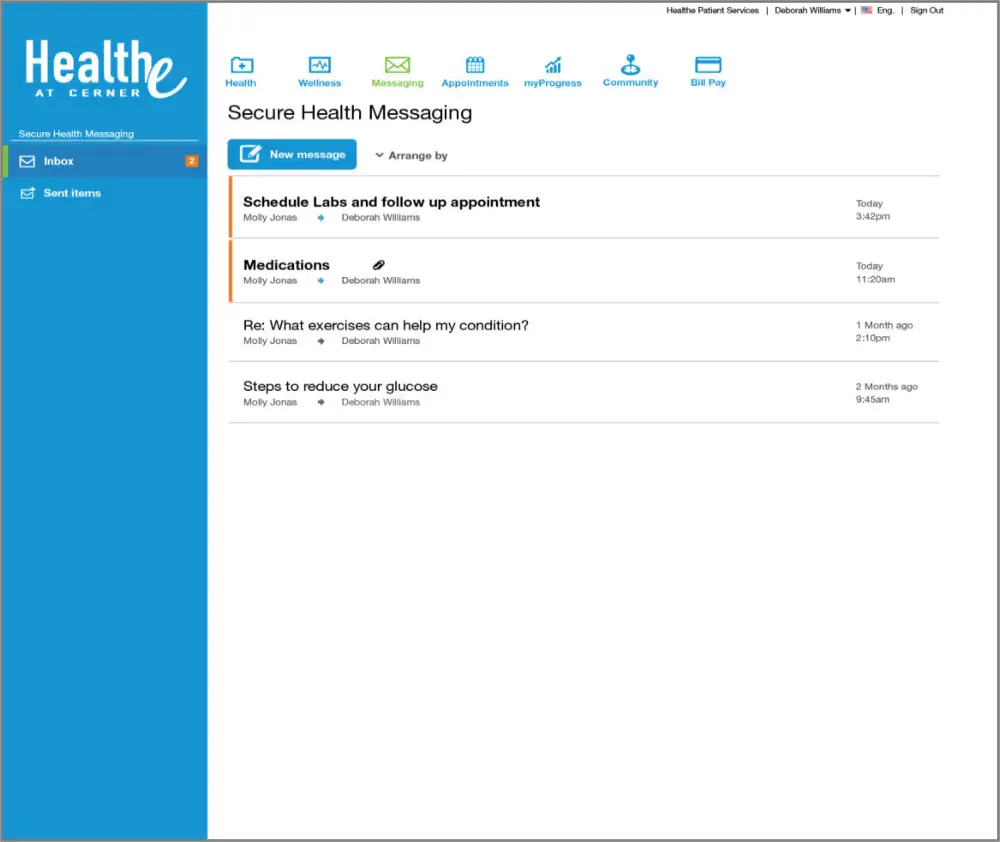Click the New message button
Screen dimensions: 1000x842
[x=292, y=155]
